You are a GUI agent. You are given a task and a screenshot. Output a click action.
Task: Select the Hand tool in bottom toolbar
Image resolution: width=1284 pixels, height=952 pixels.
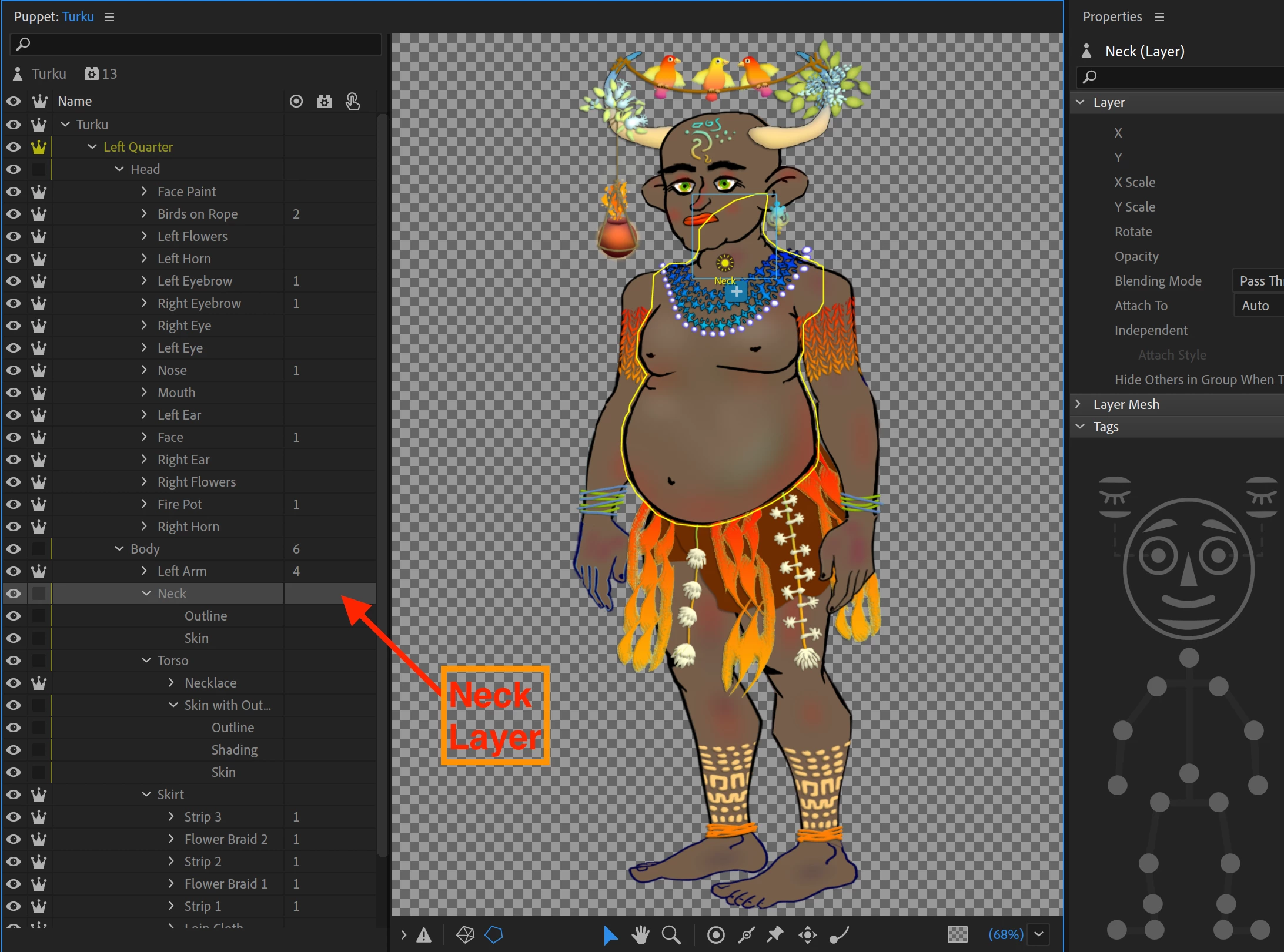[x=640, y=934]
